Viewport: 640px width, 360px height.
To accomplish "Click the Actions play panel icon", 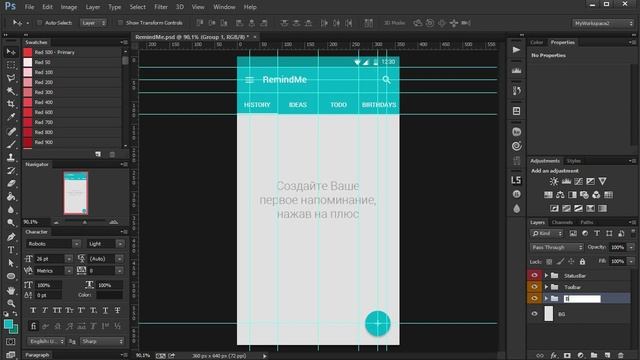I will click(516, 50).
